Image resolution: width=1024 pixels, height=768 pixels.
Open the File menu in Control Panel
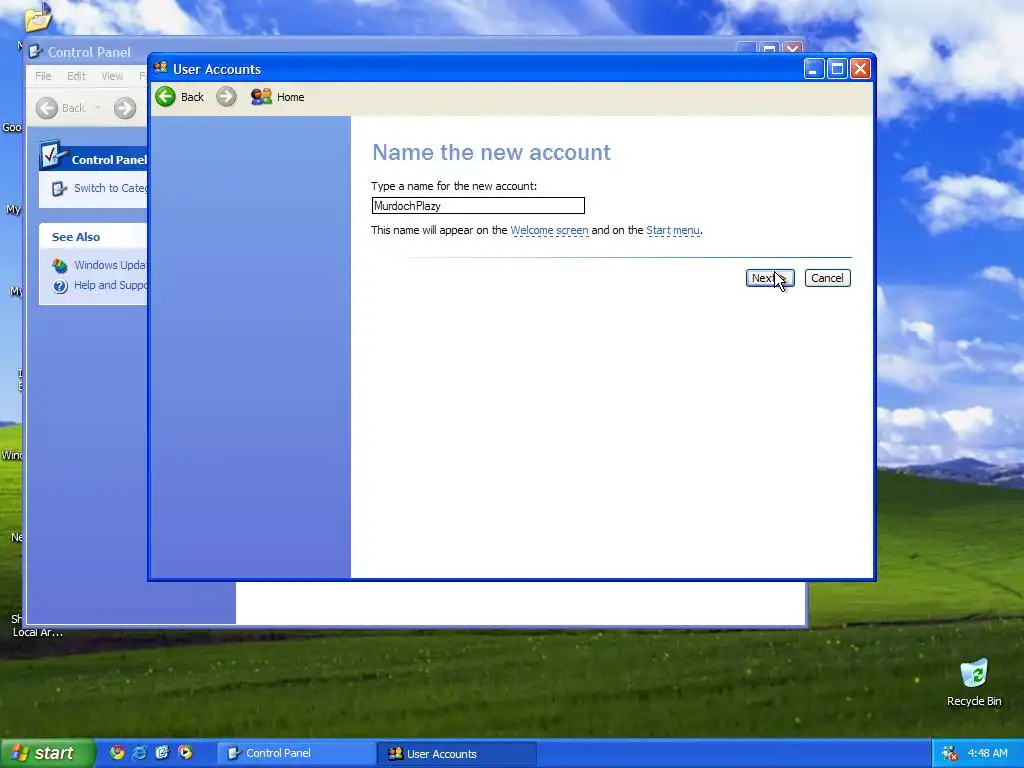43,76
